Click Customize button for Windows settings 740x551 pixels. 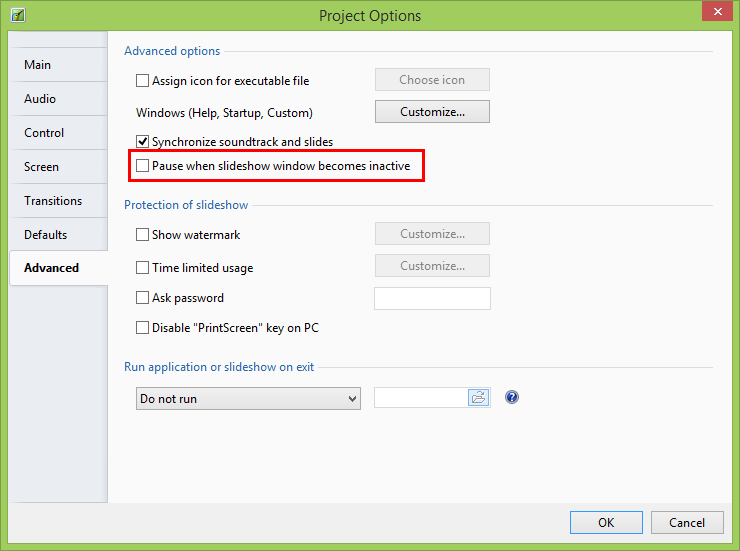click(x=432, y=112)
